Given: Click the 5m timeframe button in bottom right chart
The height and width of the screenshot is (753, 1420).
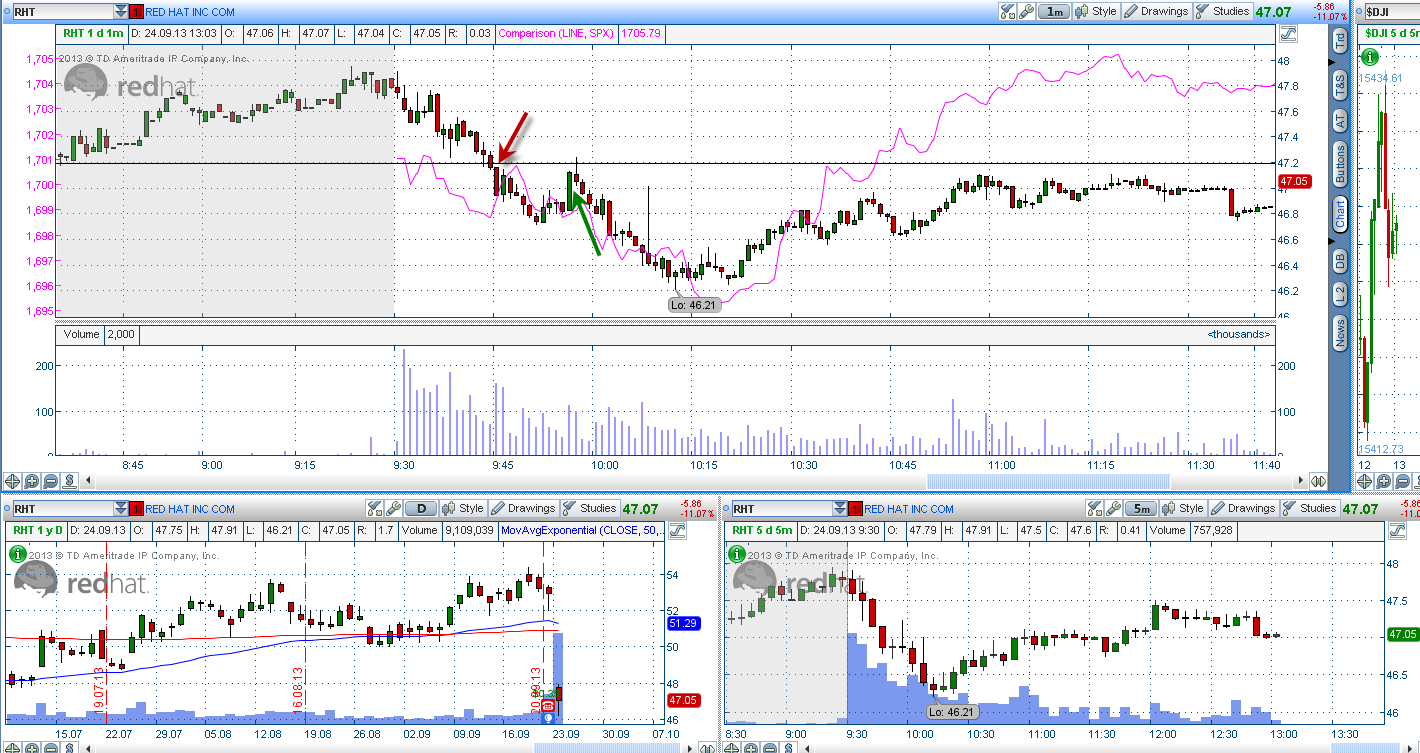Looking at the screenshot, I should [x=1141, y=508].
